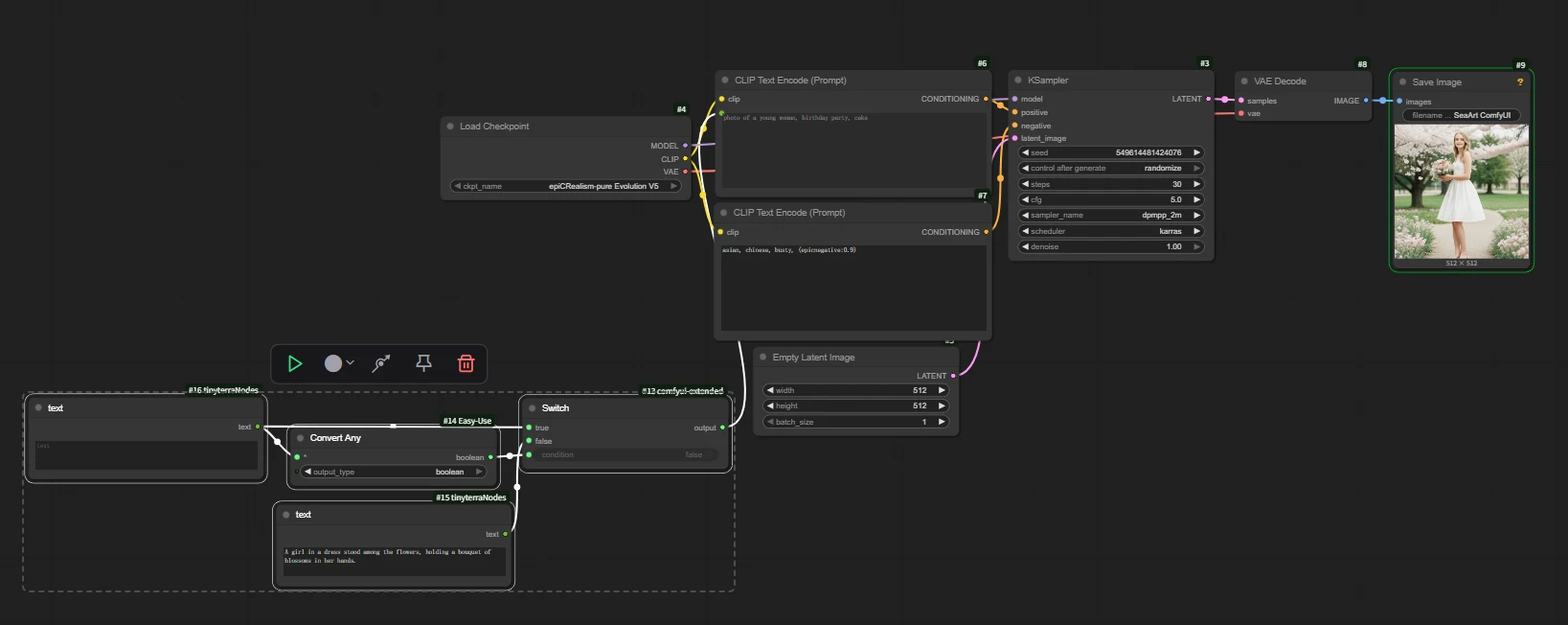Open the control after generate randomize option
This screenshot has width=1568, height=625.
[1111, 169]
